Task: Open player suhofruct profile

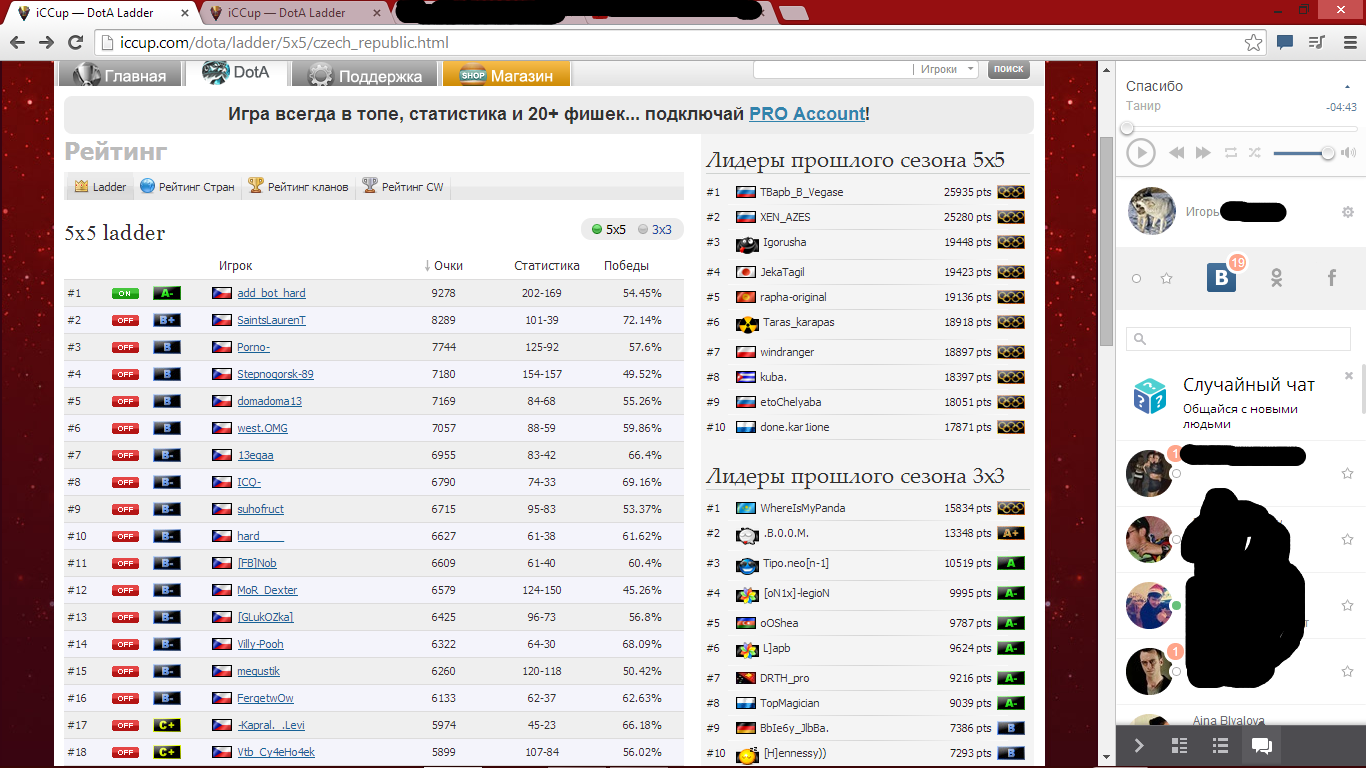Action: pos(260,509)
